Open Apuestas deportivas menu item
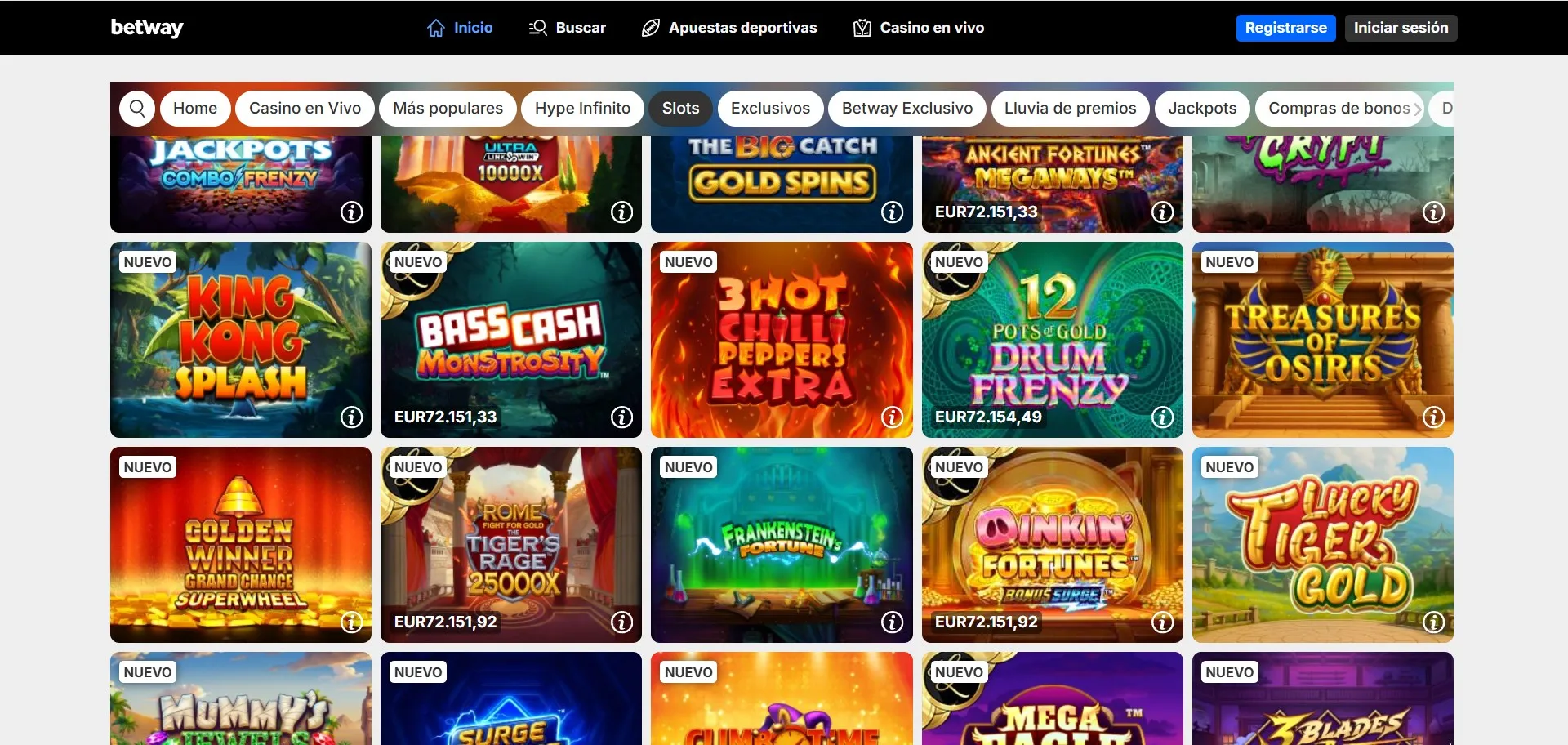Screen dimensions: 1568x745 729,28
